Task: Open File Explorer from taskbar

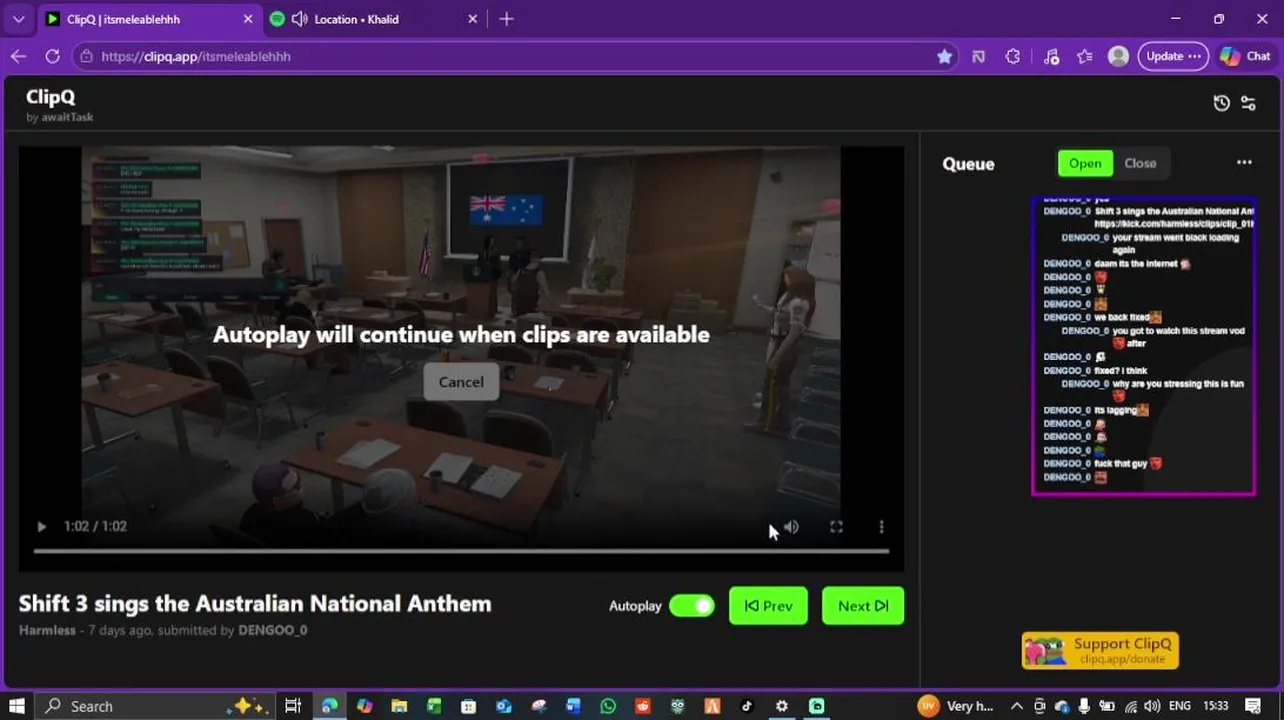Action: [399, 706]
